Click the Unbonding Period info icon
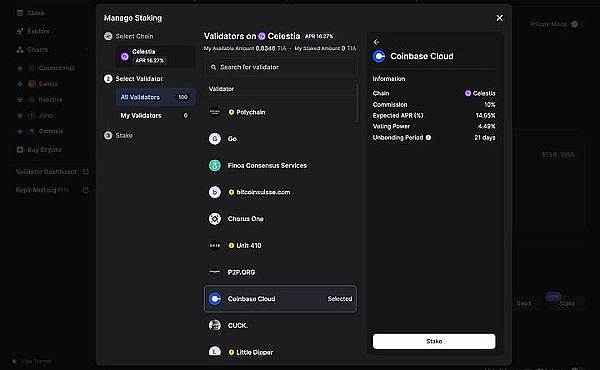Screen dimensions: 600x370 (x=429, y=137)
